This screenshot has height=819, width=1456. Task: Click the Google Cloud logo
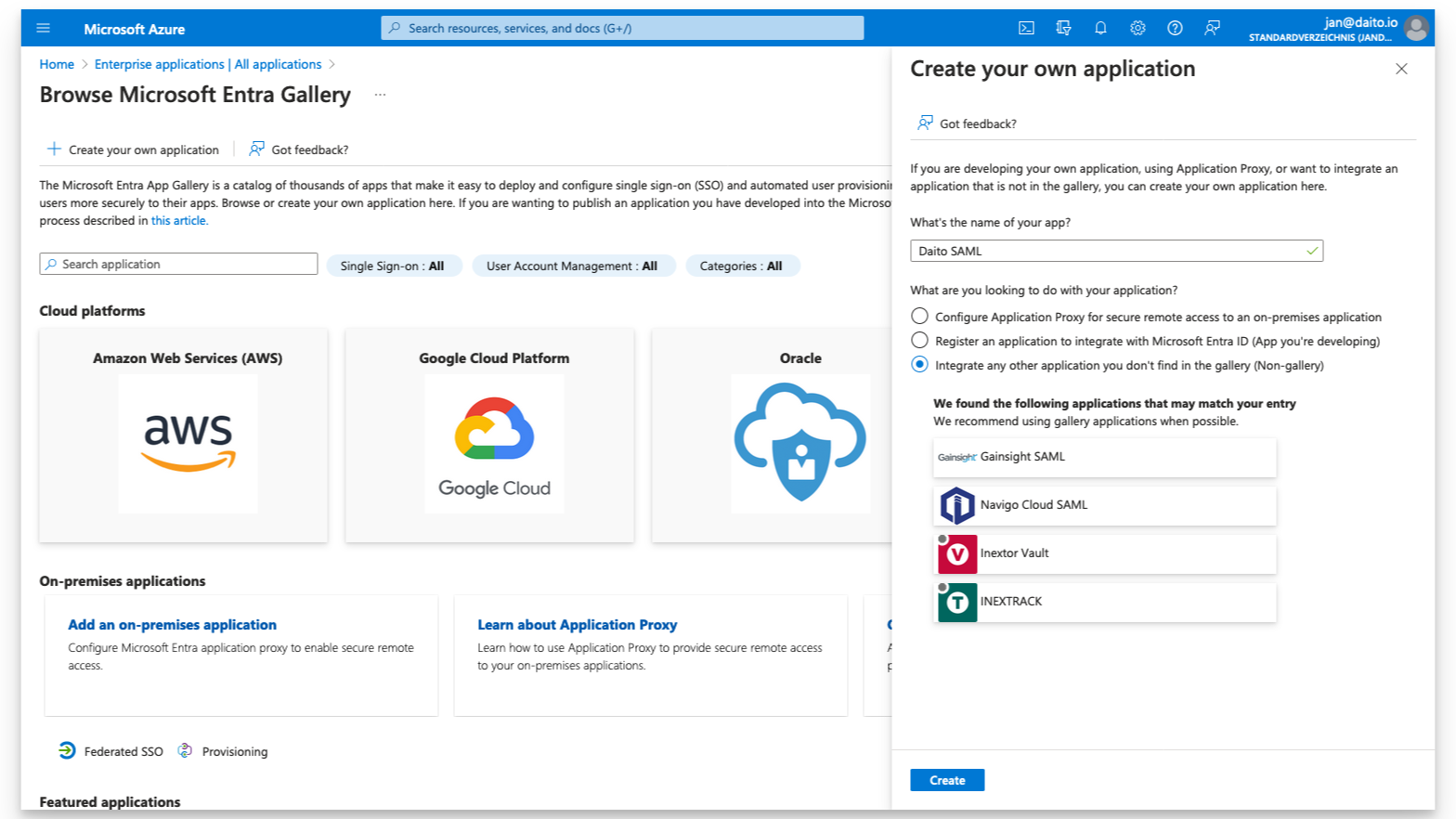click(494, 443)
